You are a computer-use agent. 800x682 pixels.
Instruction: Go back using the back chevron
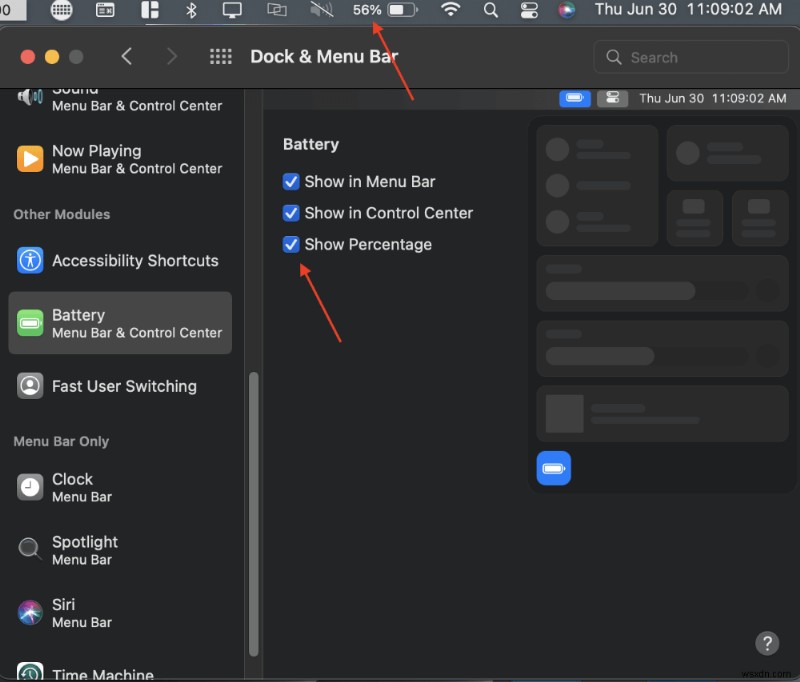(x=127, y=57)
